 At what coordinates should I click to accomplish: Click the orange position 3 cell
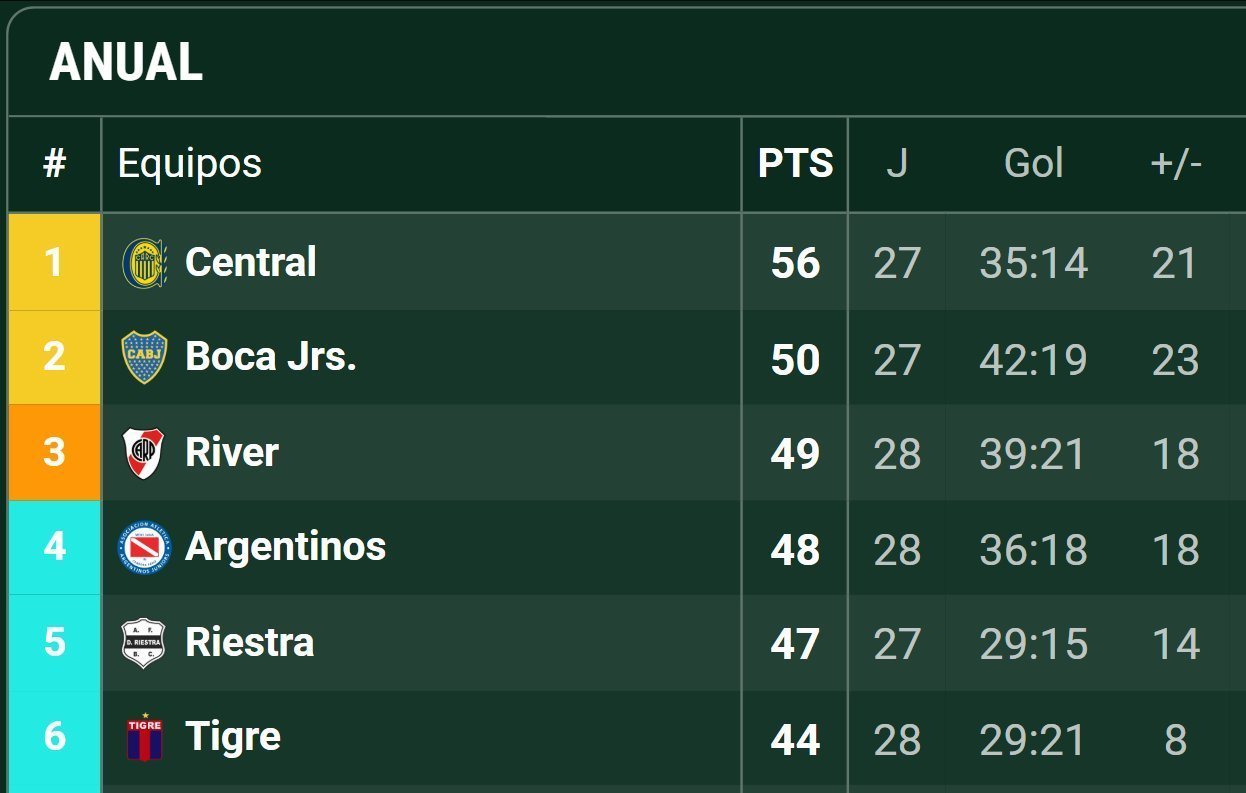[x=54, y=452]
